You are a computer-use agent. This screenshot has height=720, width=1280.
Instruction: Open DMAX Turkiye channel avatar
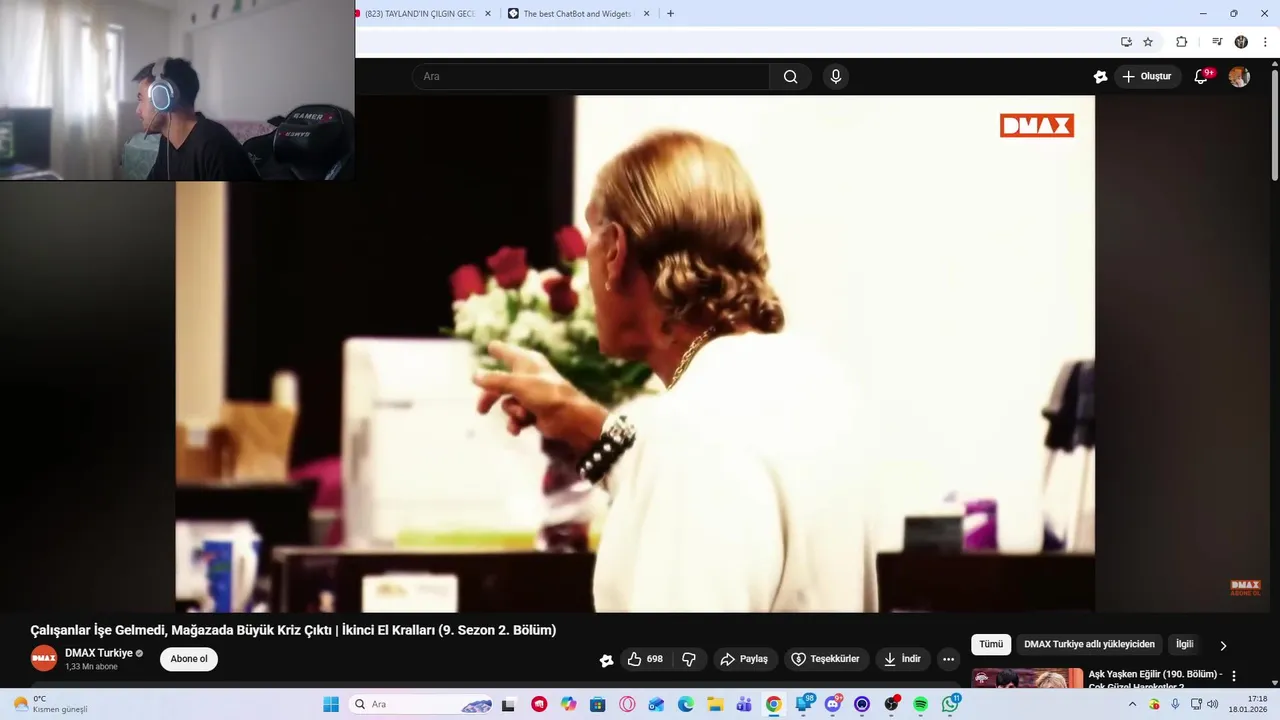click(x=44, y=658)
